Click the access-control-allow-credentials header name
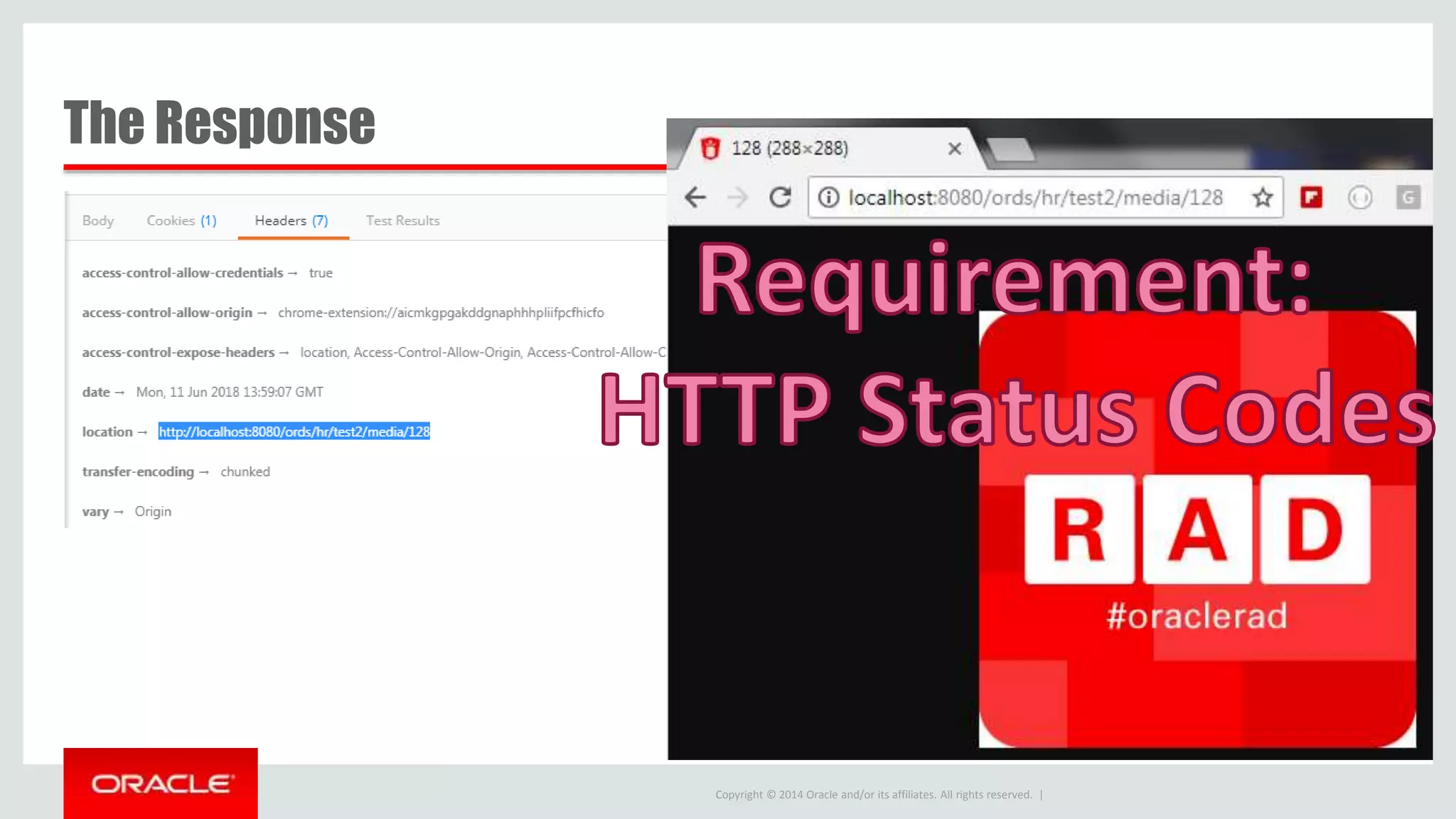Screen dimensions: 1456x819 pyautogui.click(x=183, y=273)
